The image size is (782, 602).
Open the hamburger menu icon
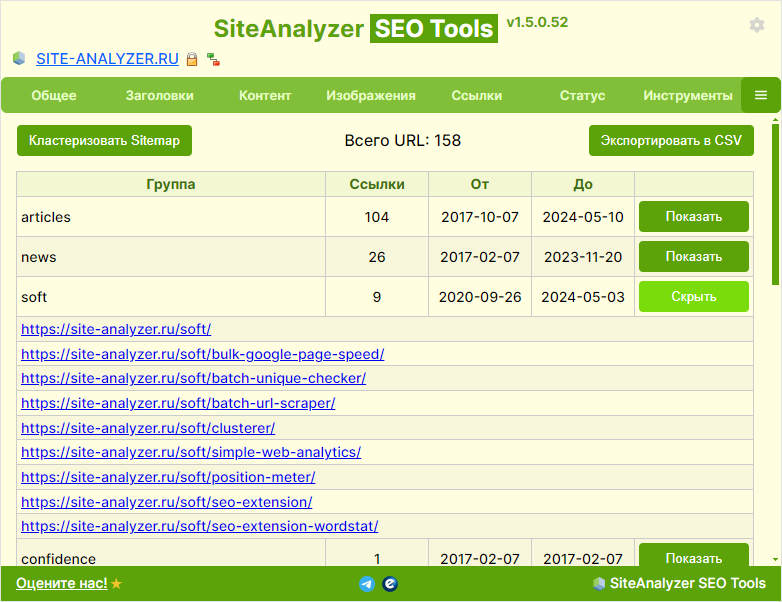click(761, 95)
